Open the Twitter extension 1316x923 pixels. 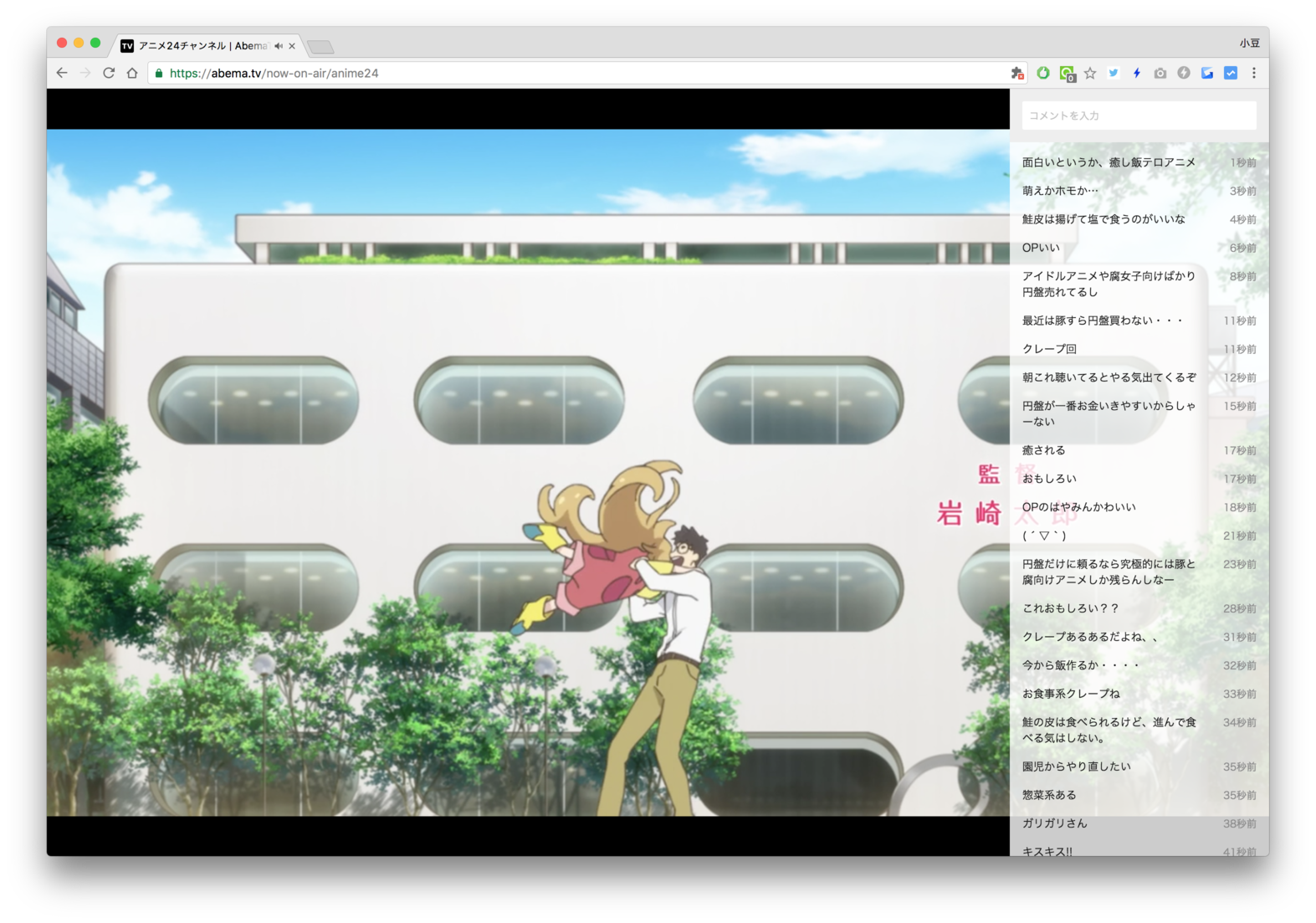(1114, 73)
